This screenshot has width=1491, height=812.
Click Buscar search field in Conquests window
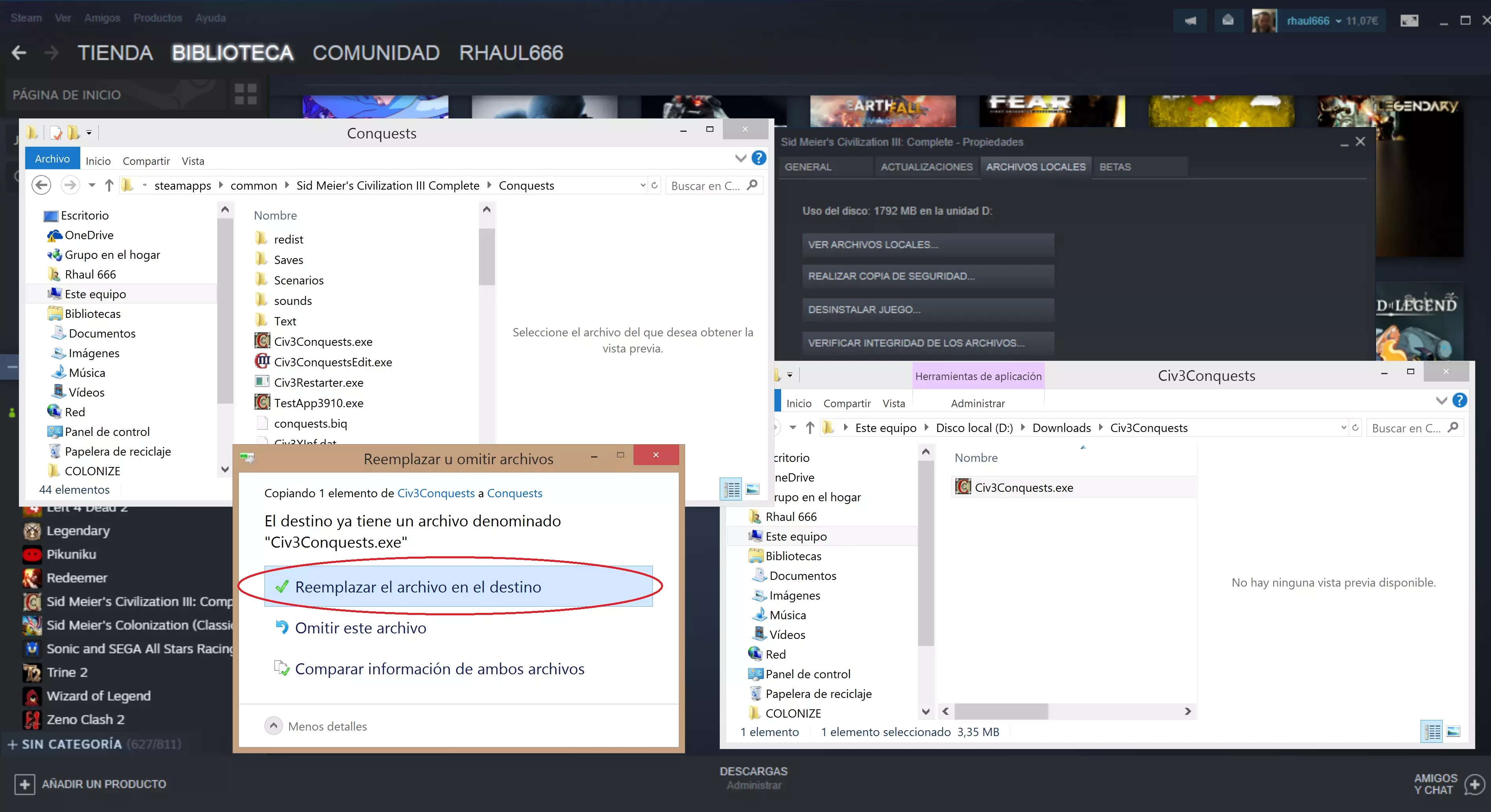pyautogui.click(x=705, y=185)
